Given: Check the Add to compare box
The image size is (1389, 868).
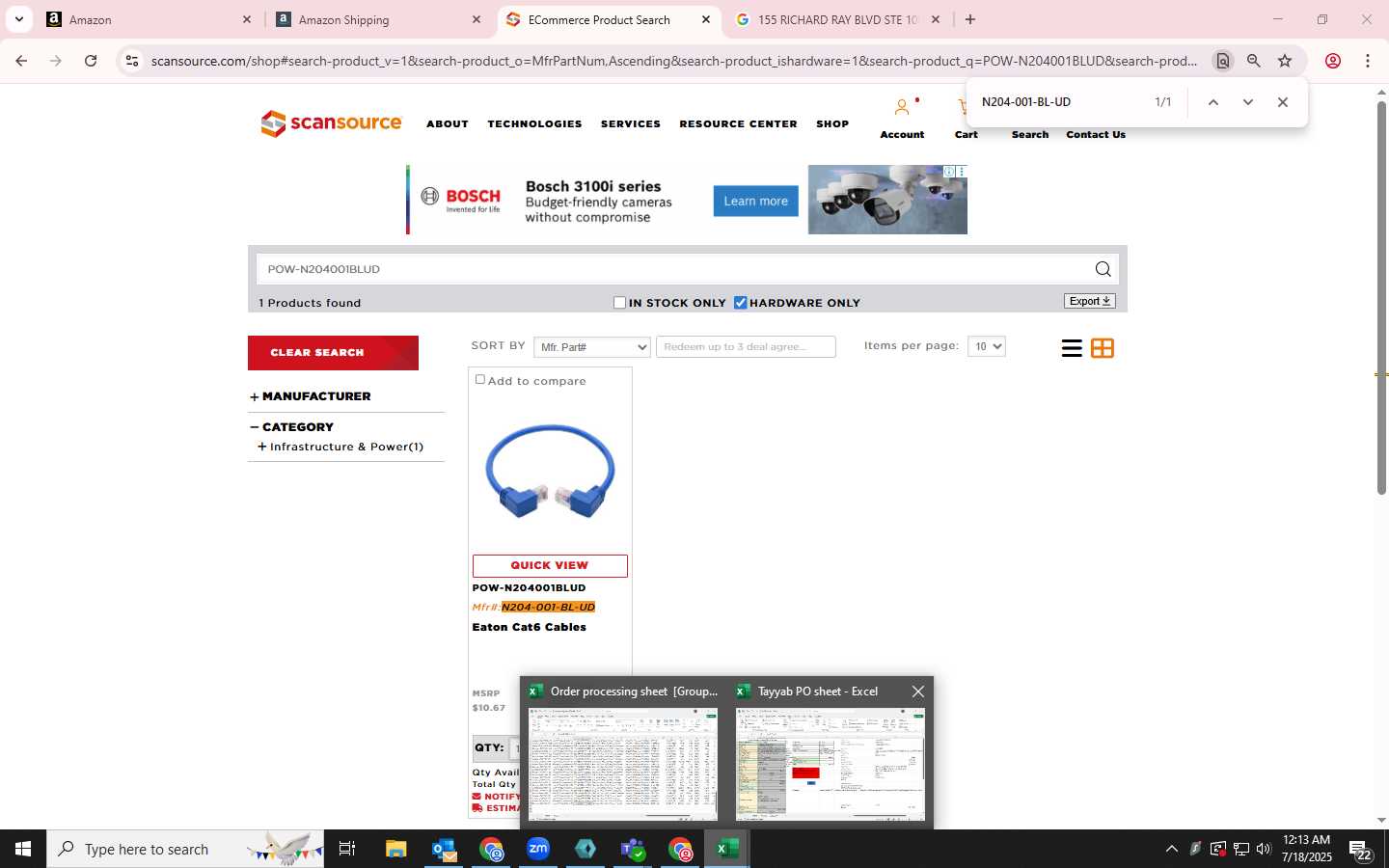Looking at the screenshot, I should coord(480,380).
